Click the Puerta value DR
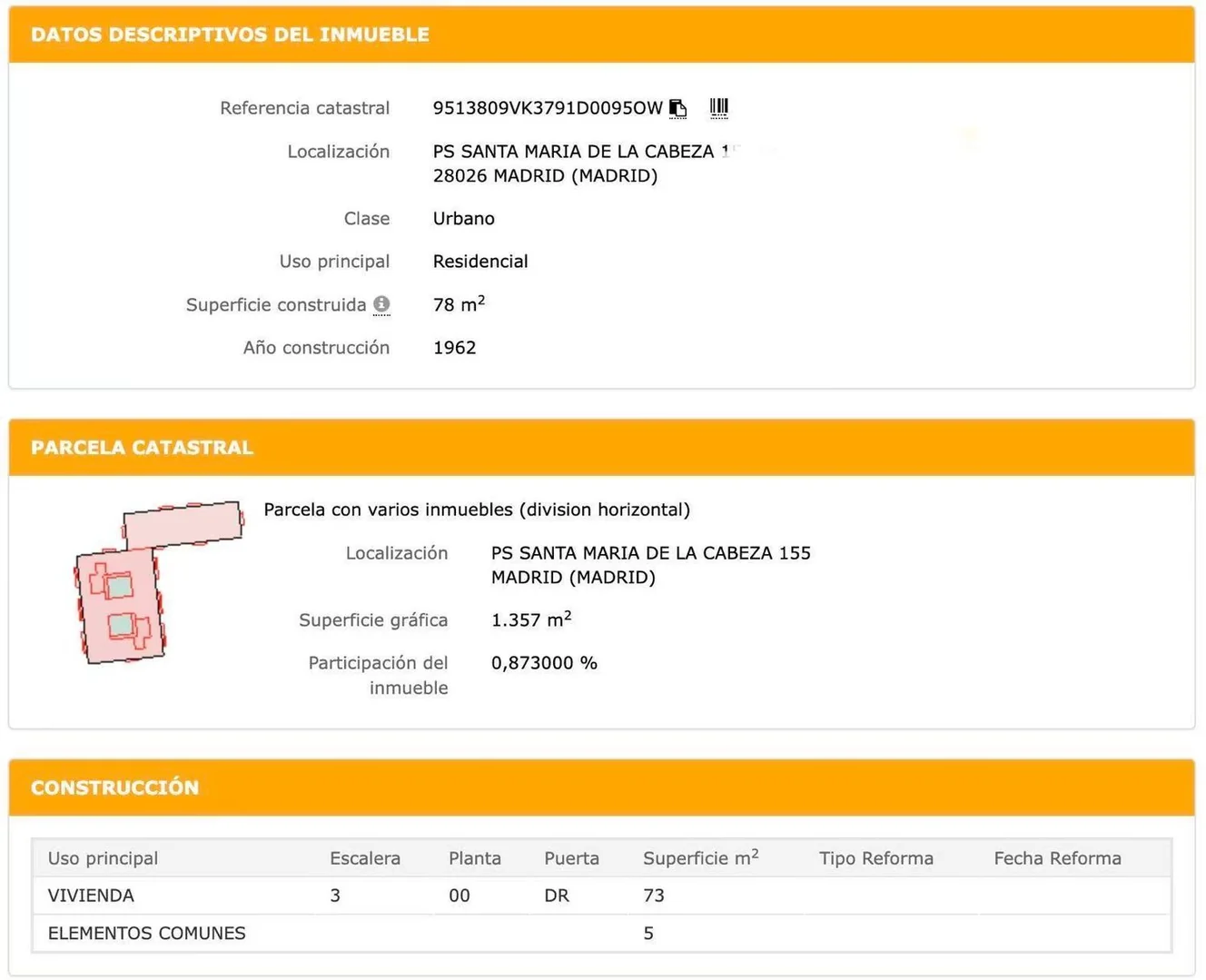This screenshot has height=980, width=1206. pos(556,896)
